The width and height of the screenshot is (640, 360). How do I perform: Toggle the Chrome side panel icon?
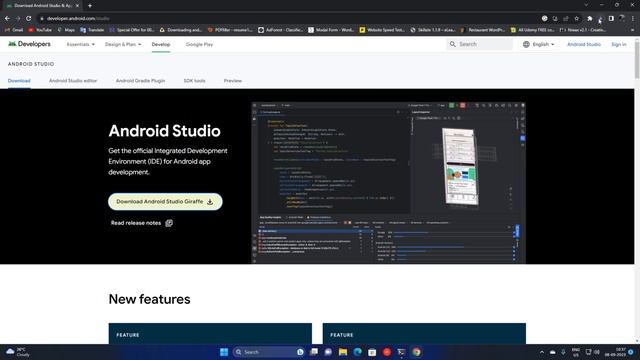[611, 18]
